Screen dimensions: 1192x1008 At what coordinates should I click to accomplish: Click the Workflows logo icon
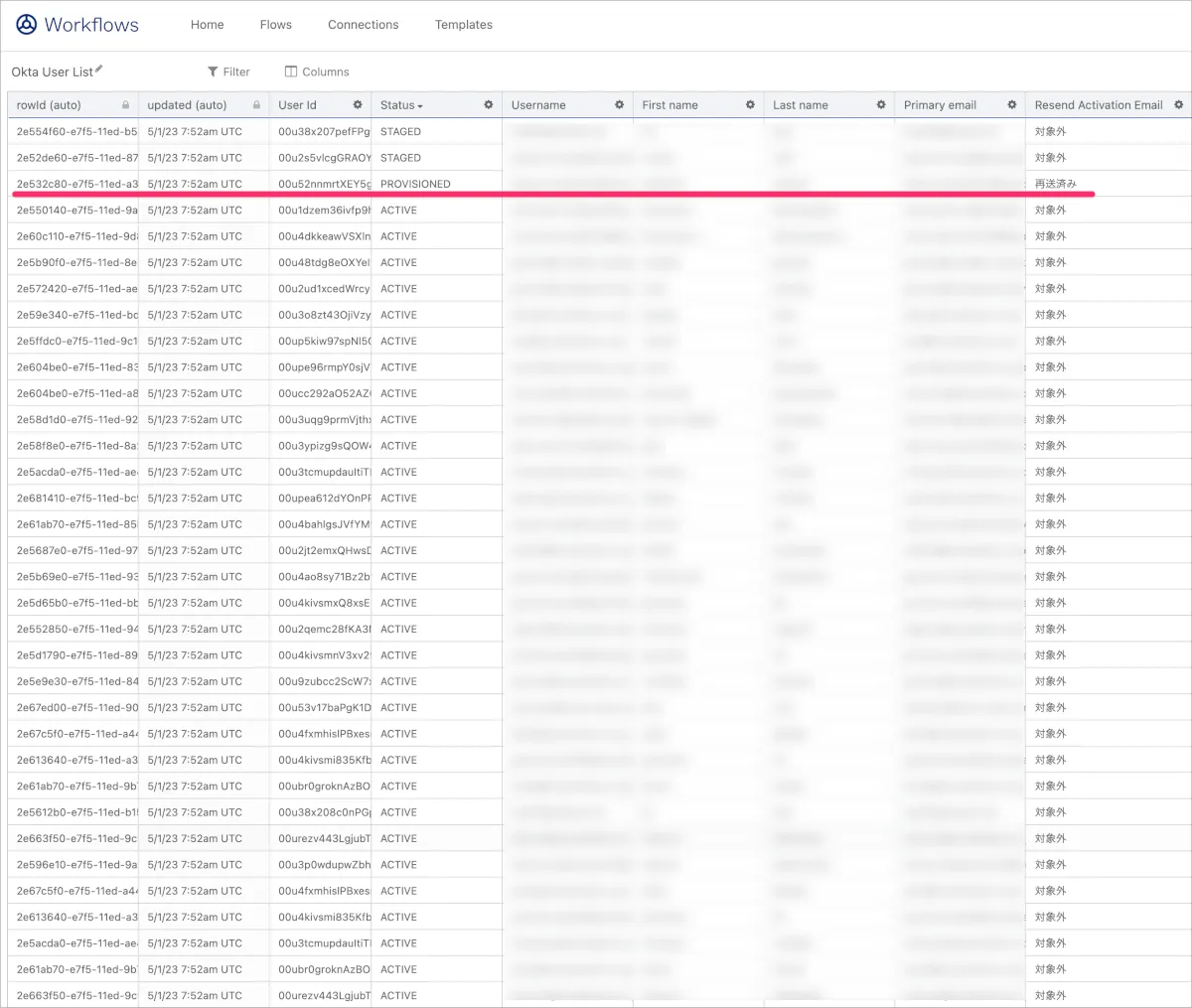click(27, 25)
